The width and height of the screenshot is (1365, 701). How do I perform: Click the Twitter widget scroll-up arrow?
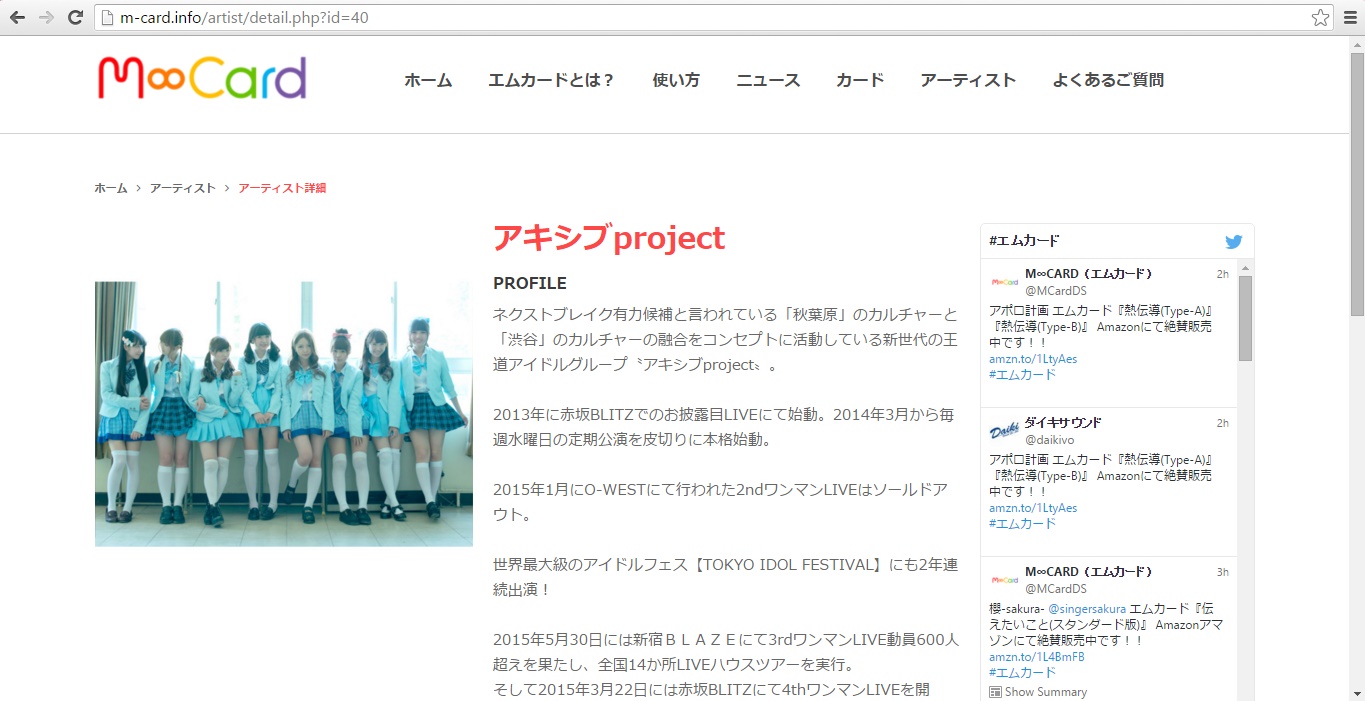[1245, 267]
